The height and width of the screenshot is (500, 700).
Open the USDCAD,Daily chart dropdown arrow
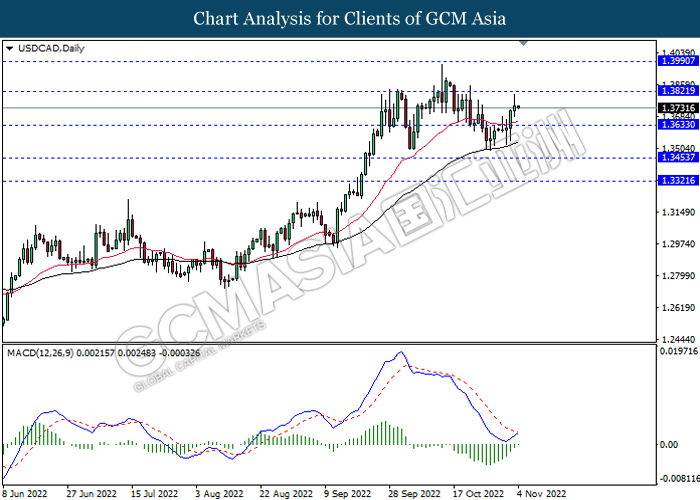point(10,49)
